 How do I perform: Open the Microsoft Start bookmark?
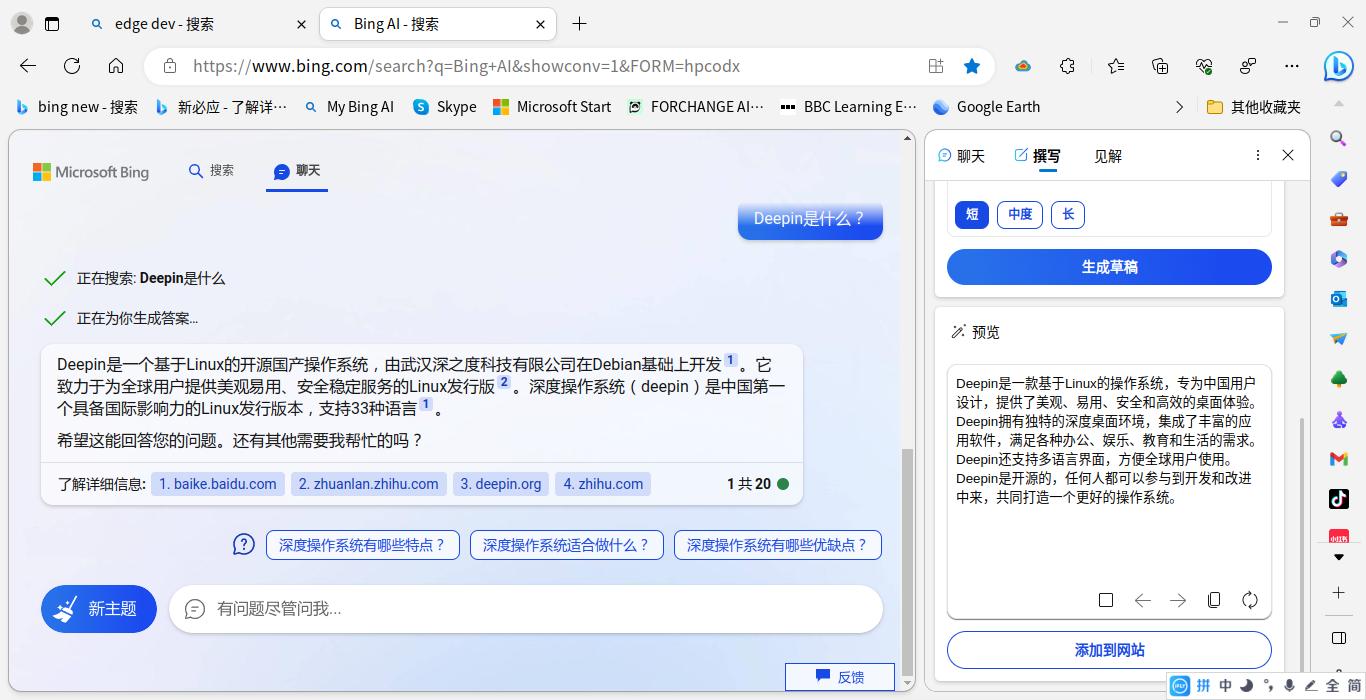[x=552, y=107]
